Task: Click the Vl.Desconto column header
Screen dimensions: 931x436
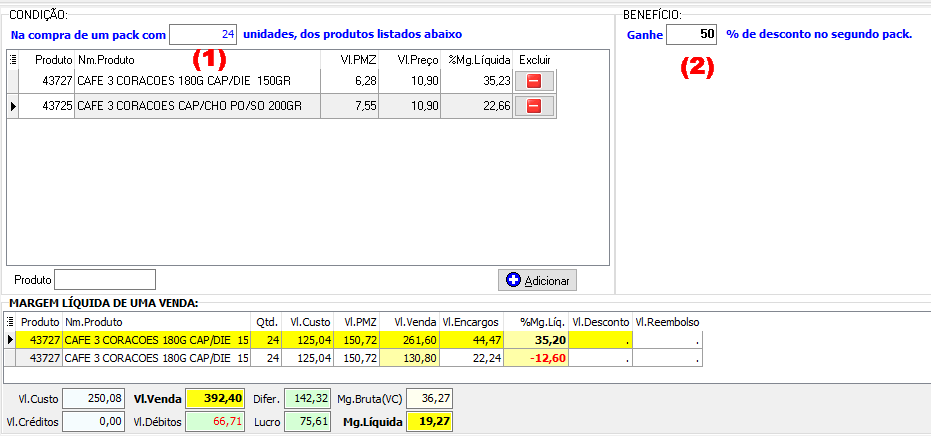Action: 600,322
